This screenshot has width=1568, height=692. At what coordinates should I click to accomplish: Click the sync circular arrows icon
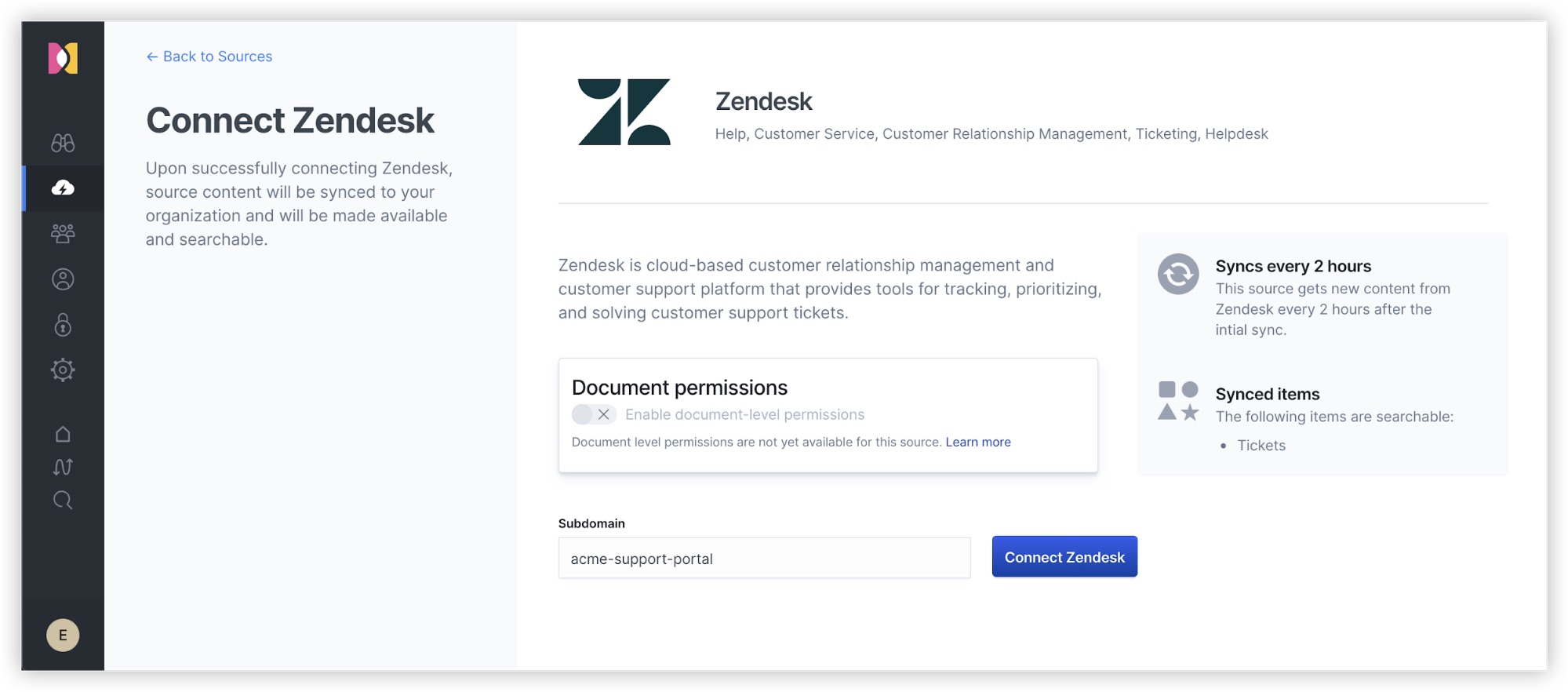pos(1178,275)
